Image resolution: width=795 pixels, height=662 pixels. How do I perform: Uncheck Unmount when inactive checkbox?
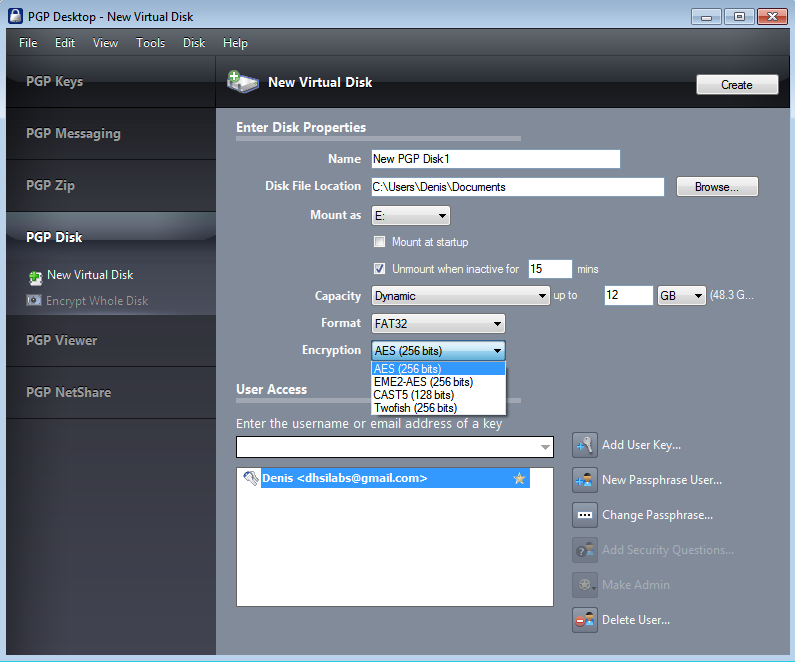click(379, 269)
